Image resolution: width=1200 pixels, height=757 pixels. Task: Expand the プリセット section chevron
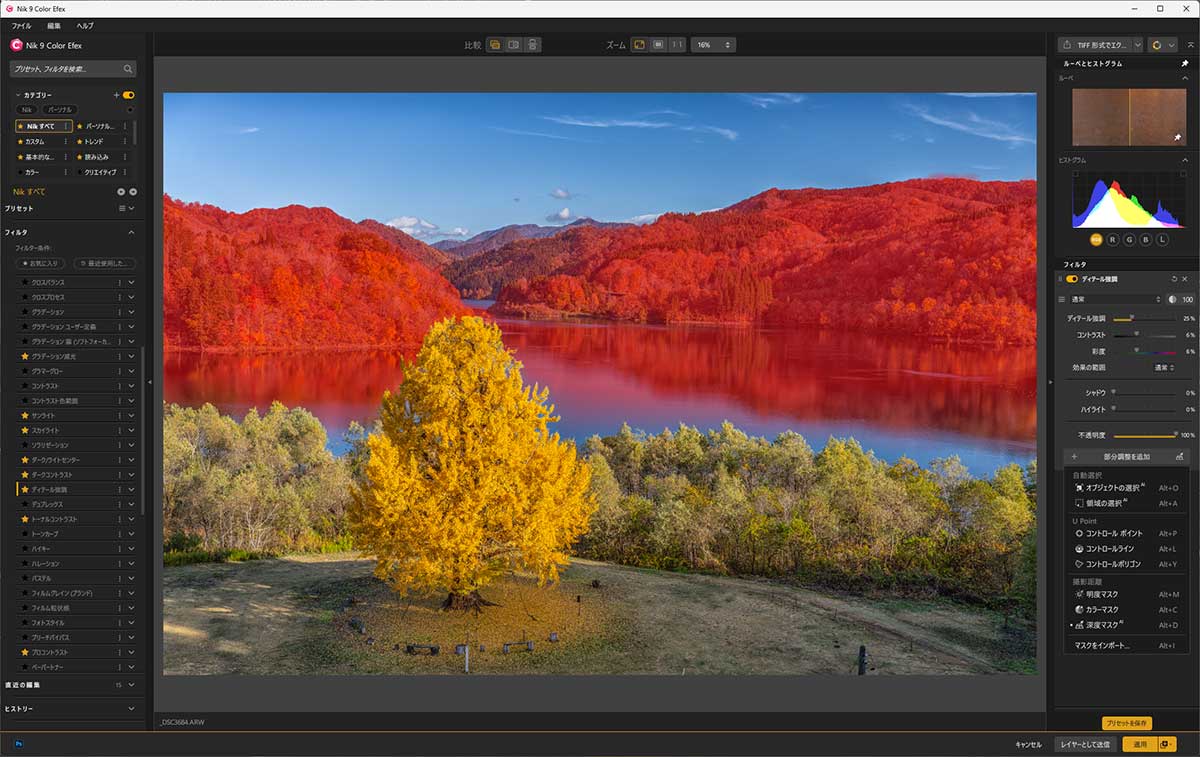pos(131,208)
